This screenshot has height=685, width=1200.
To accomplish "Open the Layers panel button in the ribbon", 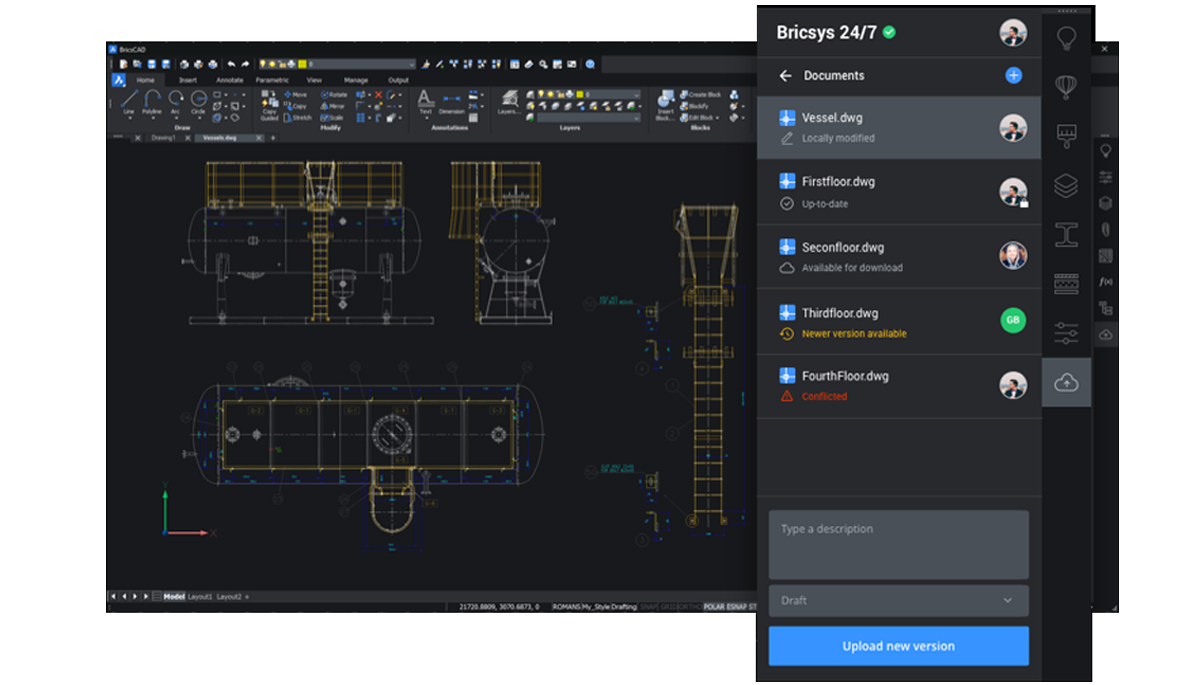I will (508, 103).
